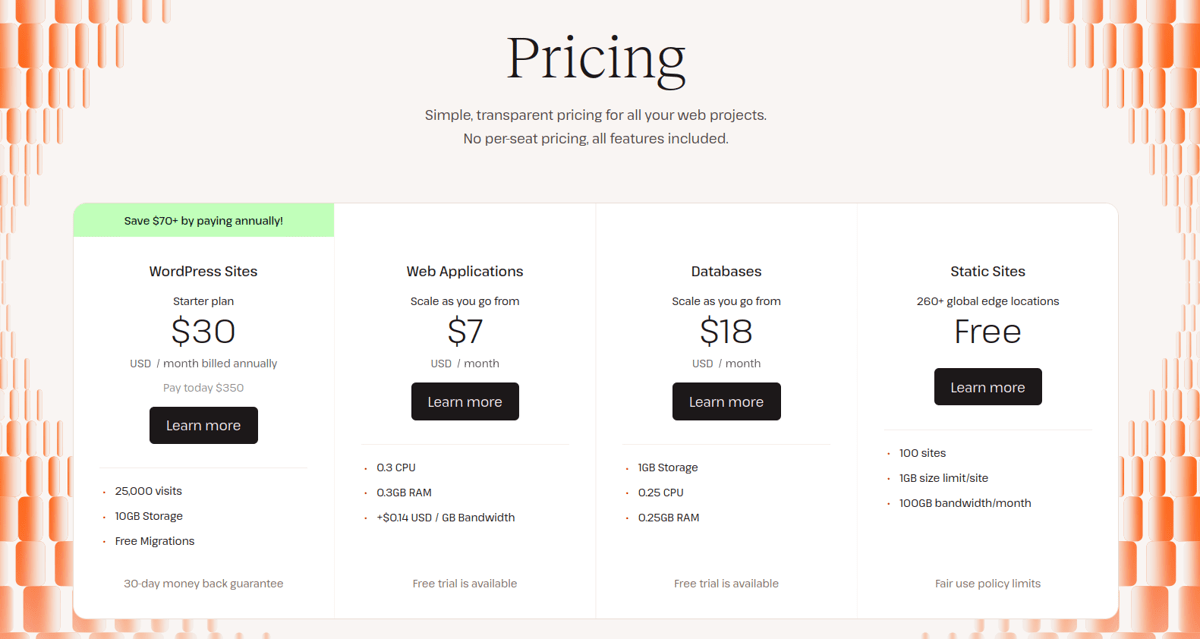Select the WordPress Sites plan title
1200x639 pixels.
pos(203,271)
